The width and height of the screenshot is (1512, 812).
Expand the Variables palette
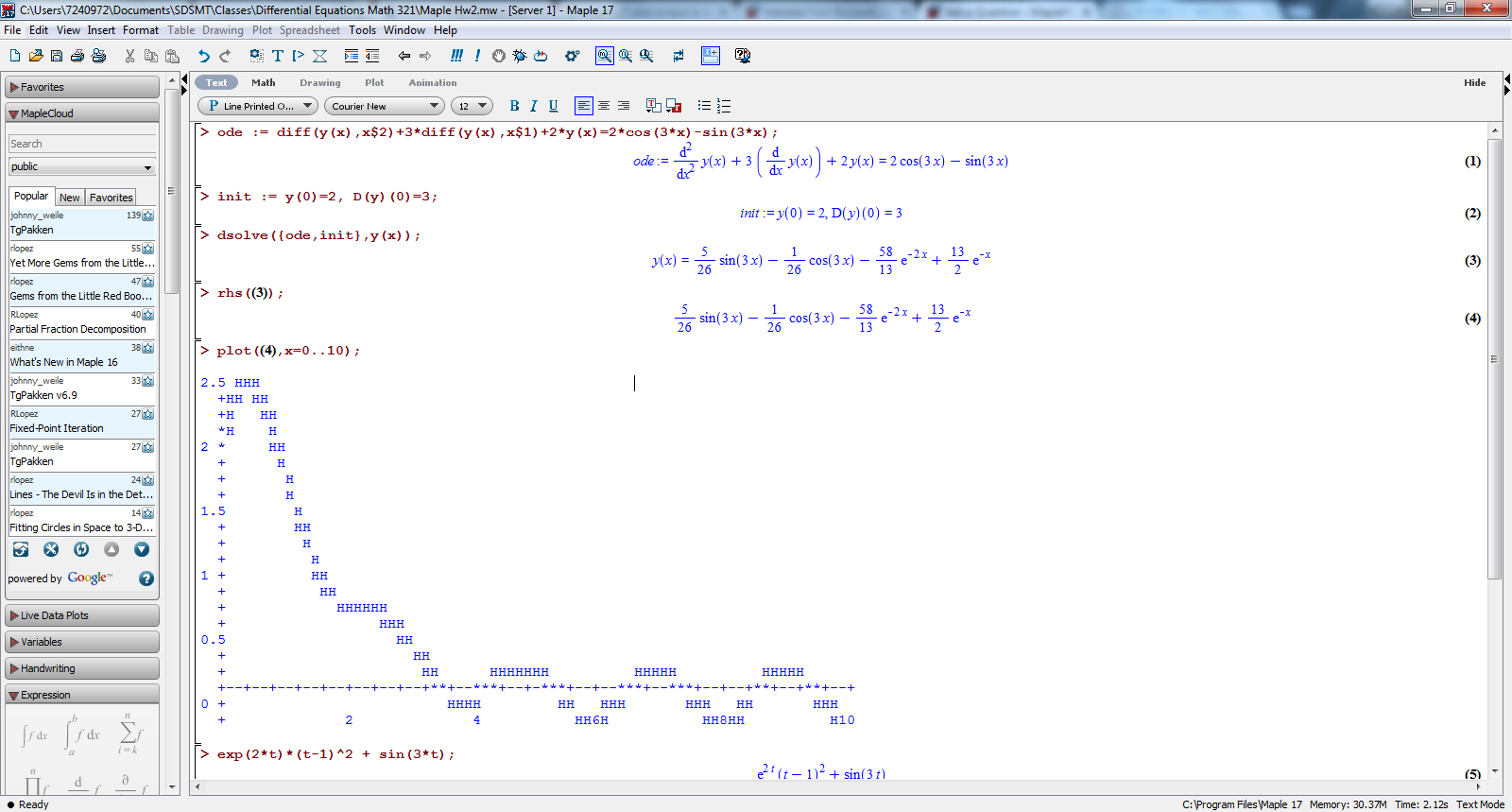82,642
